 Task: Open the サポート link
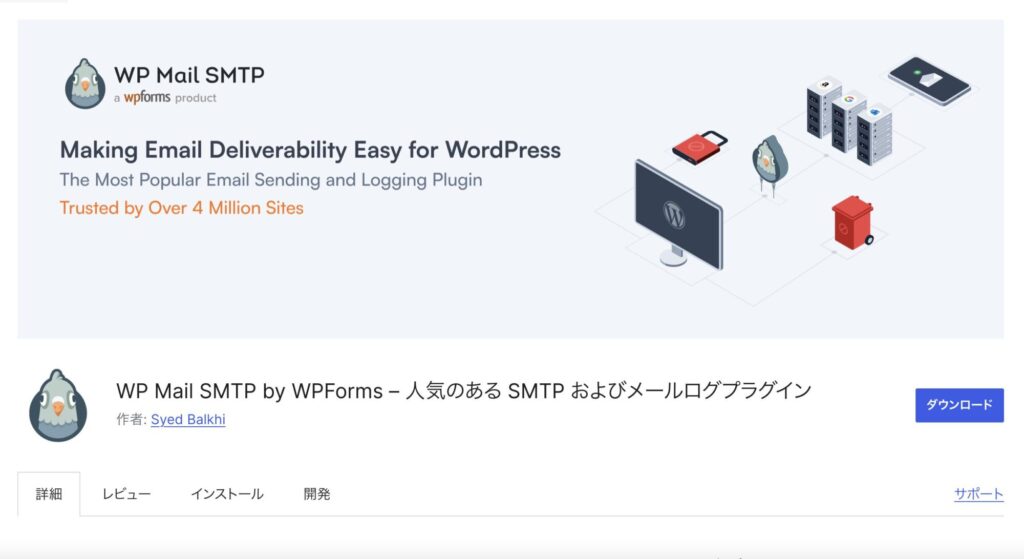tap(978, 494)
